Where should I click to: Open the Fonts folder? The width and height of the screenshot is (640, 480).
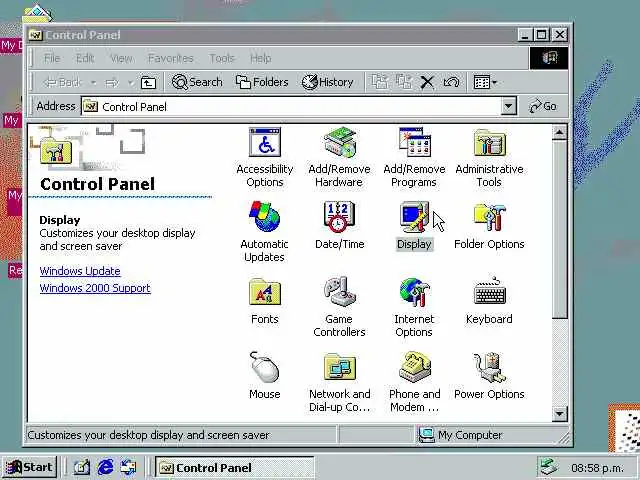coord(264,301)
